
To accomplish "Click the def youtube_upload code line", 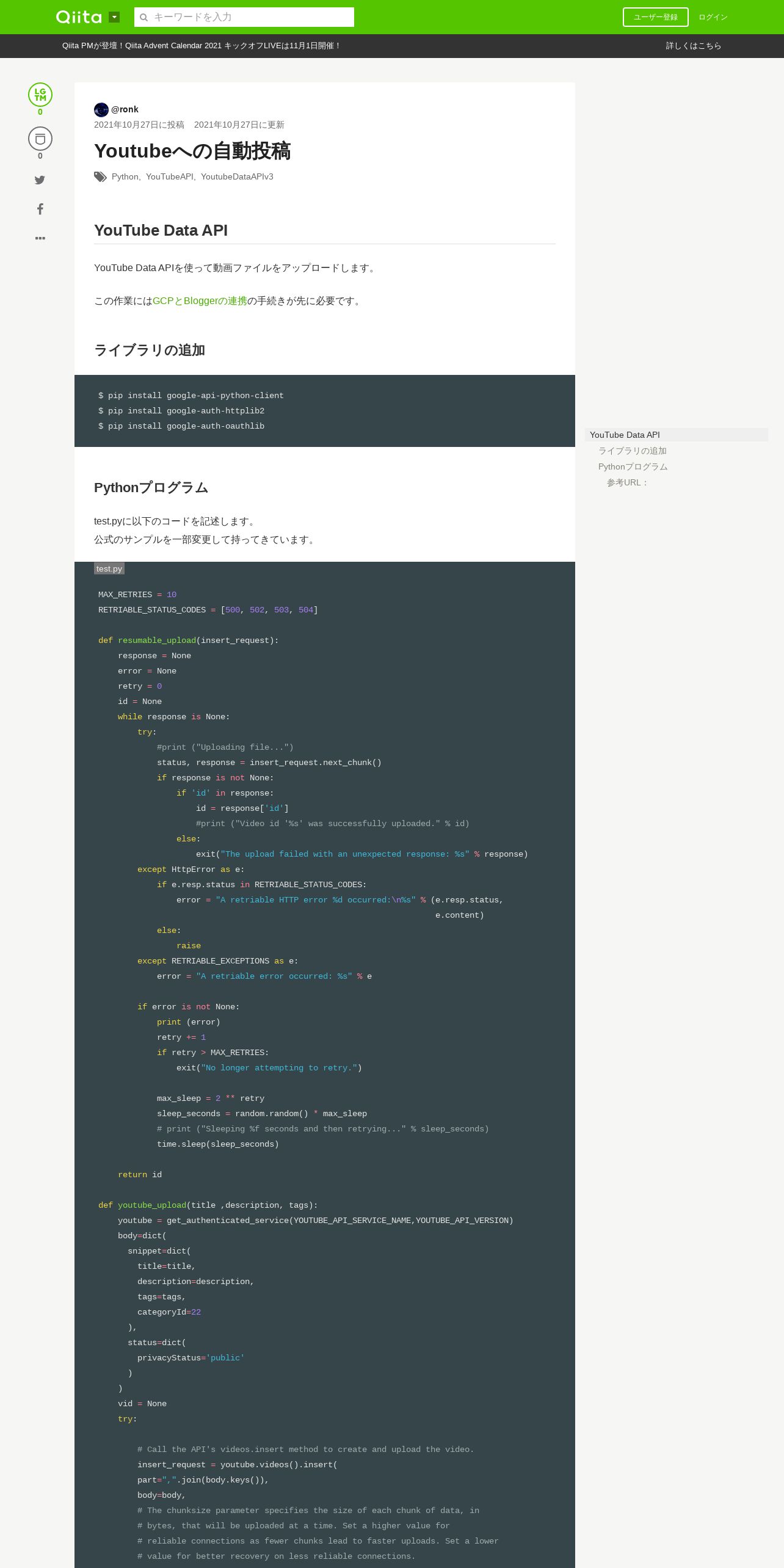I will tap(208, 1205).
